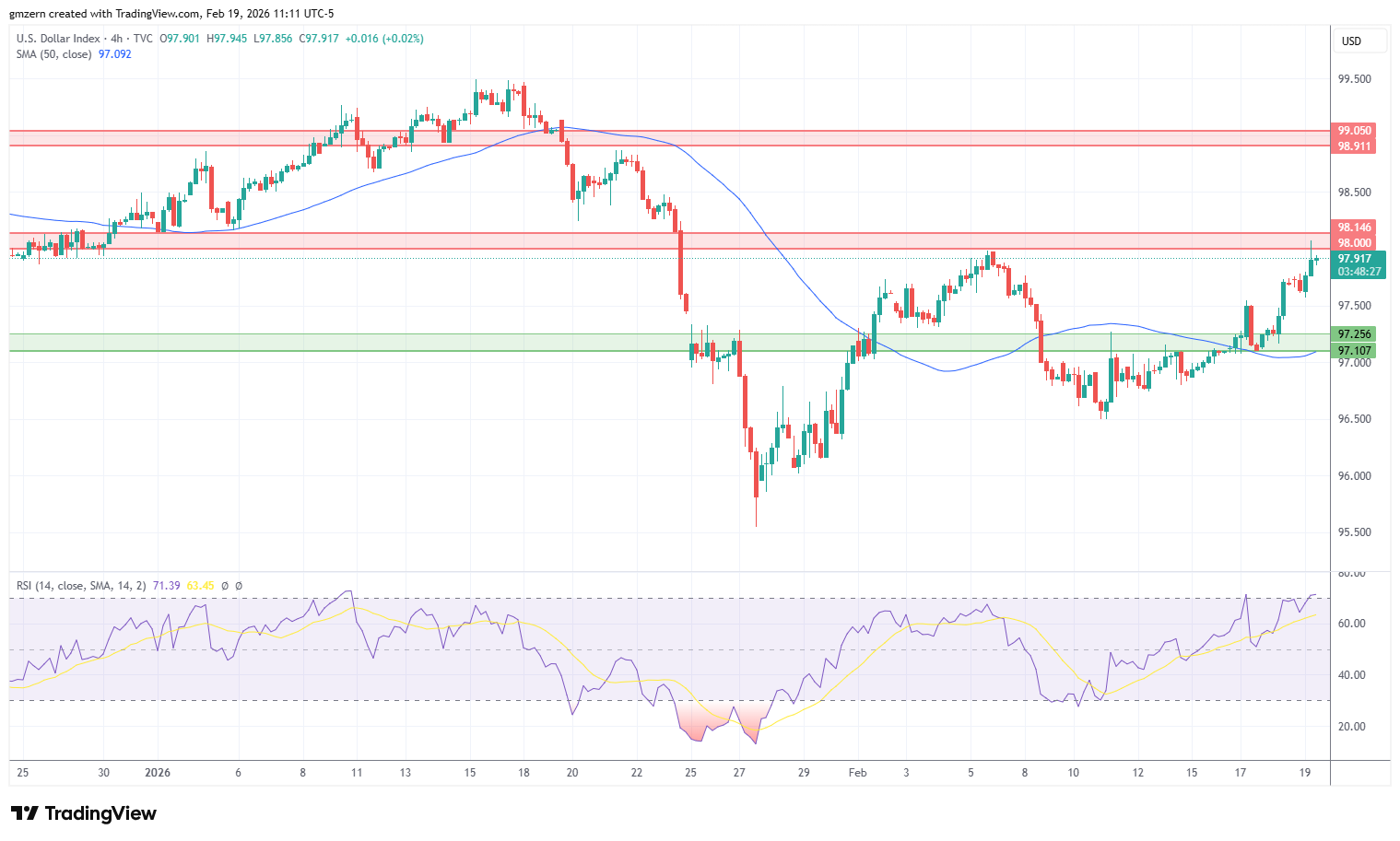
Task: Click the high value H97.945
Action: coord(227,39)
